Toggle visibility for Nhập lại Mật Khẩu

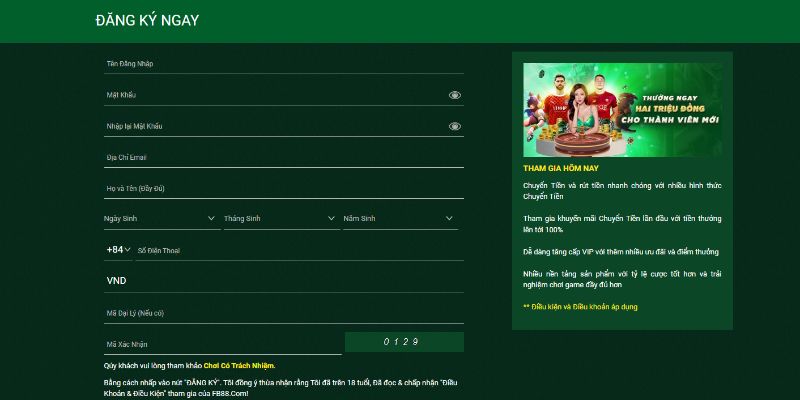coord(454,127)
